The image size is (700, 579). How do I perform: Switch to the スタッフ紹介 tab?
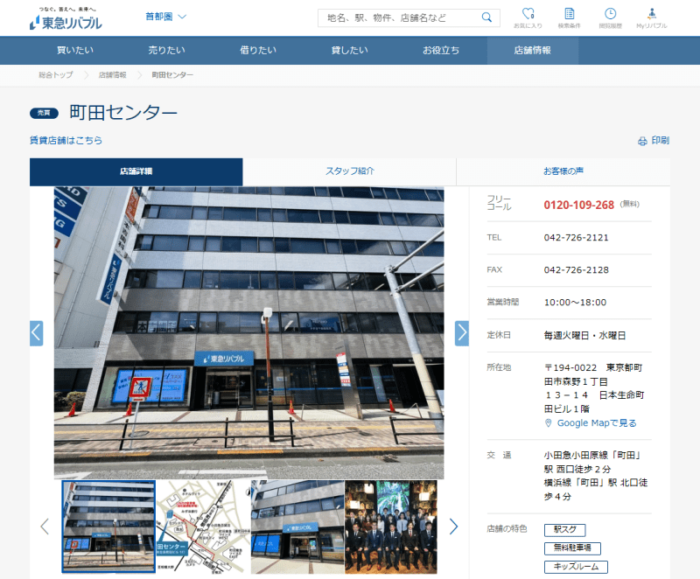(350, 171)
